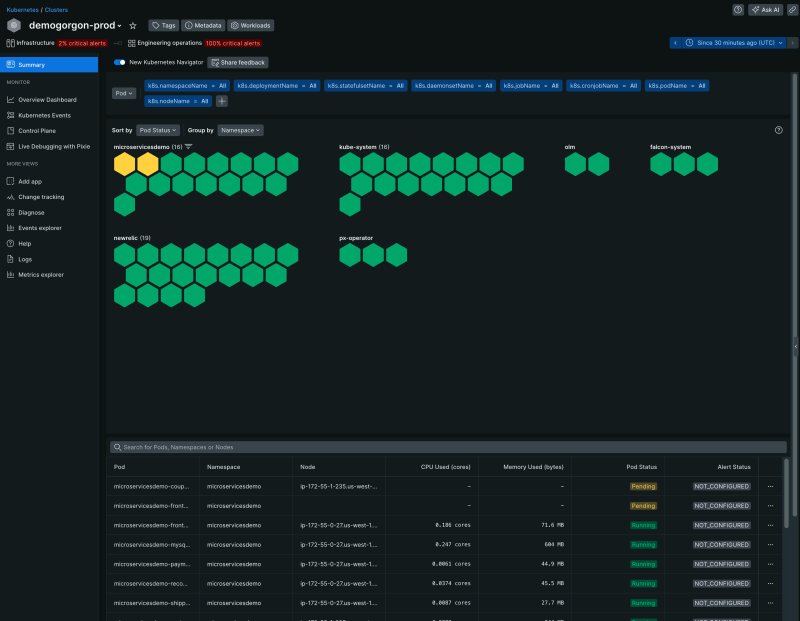
Task: Open the Workloads button in the header
Action: 251,25
